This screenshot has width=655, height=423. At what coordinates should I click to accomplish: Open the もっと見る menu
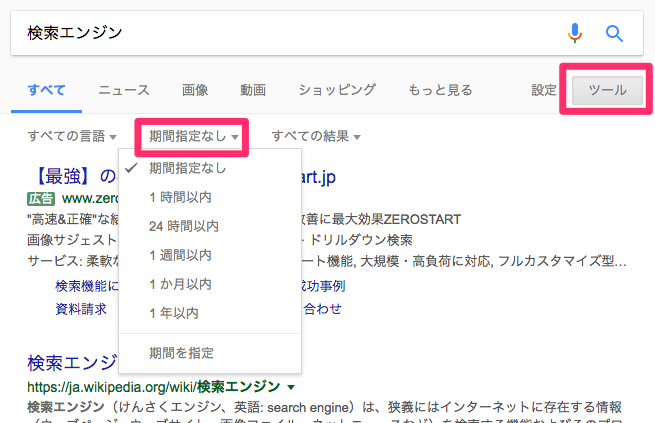click(440, 90)
